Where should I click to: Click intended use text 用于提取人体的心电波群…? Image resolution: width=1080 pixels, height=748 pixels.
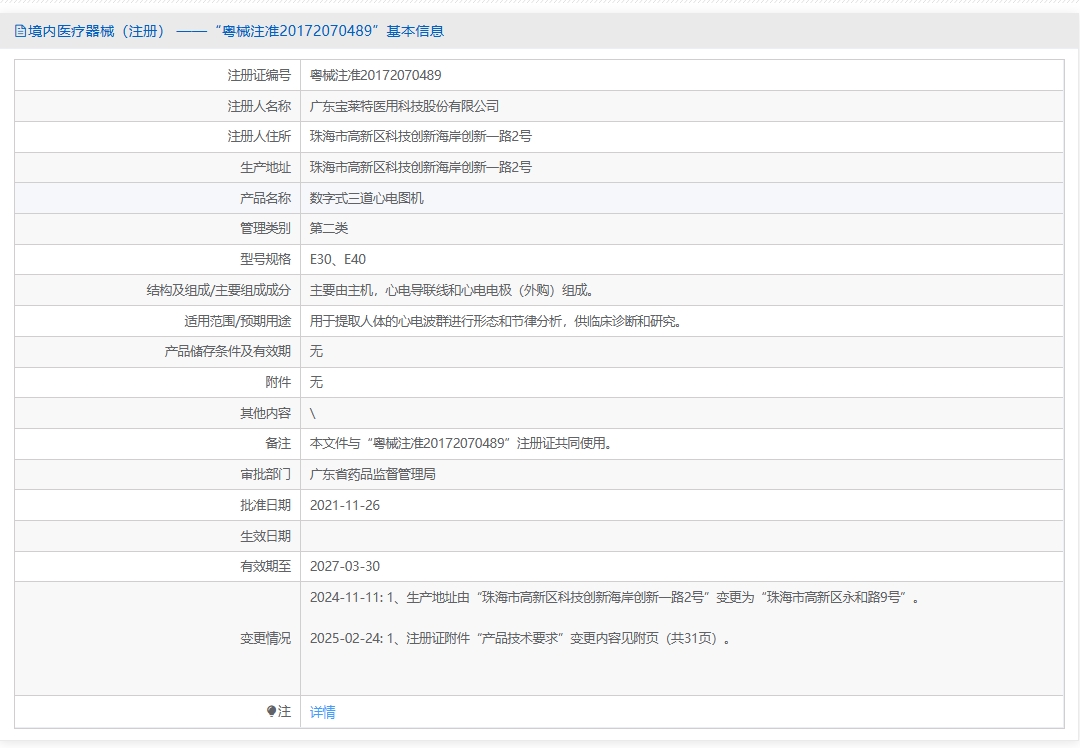point(496,321)
